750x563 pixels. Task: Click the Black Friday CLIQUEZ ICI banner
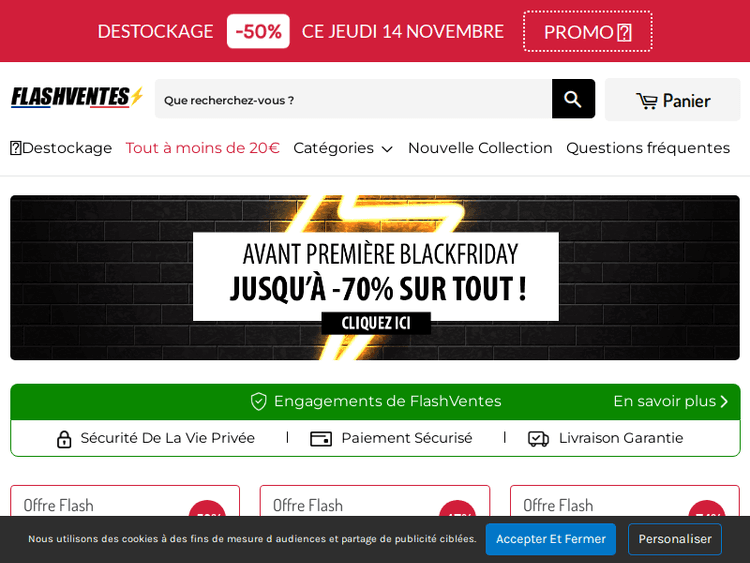point(375,277)
